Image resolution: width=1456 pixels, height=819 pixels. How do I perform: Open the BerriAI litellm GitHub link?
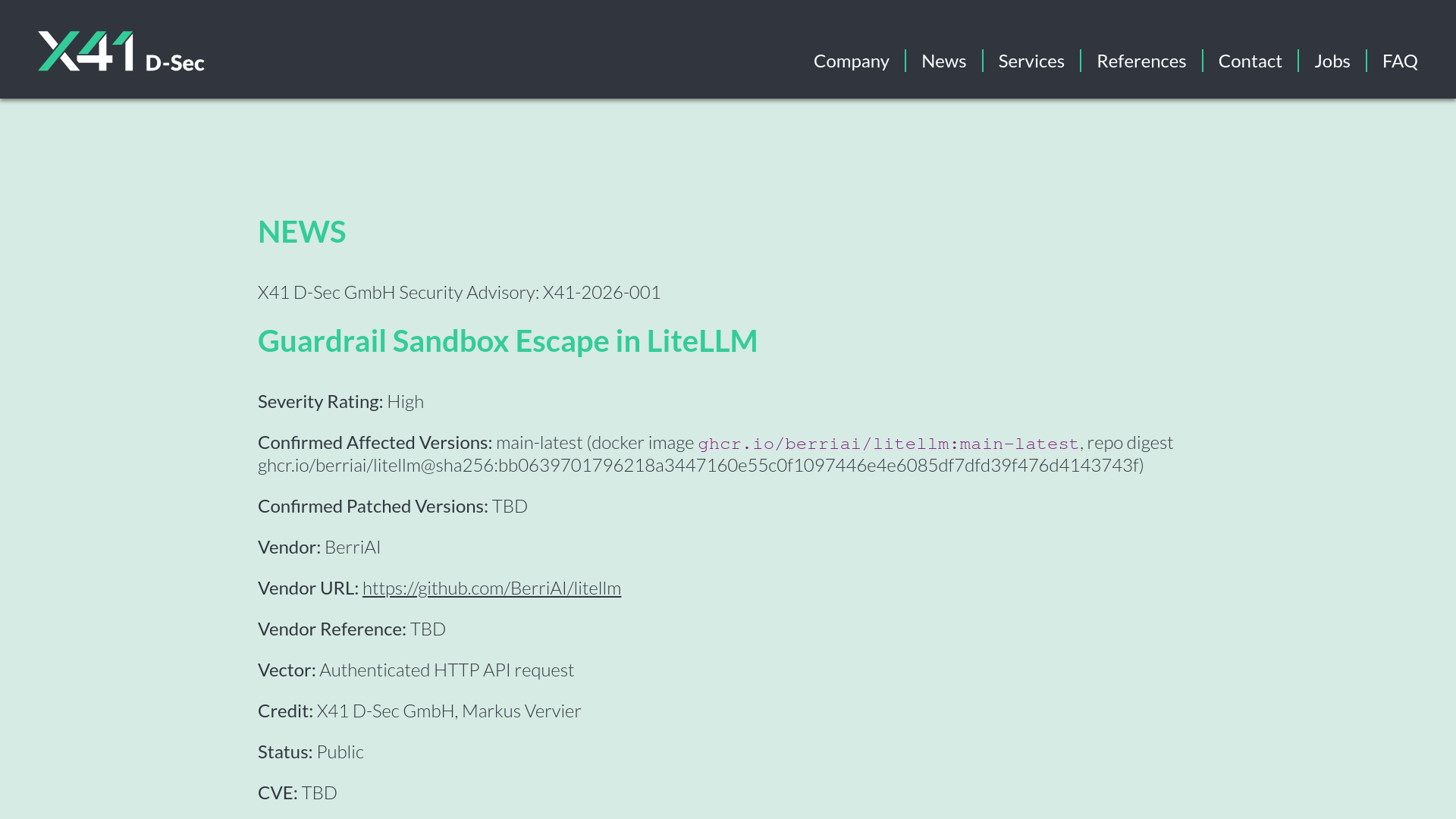[x=491, y=588]
